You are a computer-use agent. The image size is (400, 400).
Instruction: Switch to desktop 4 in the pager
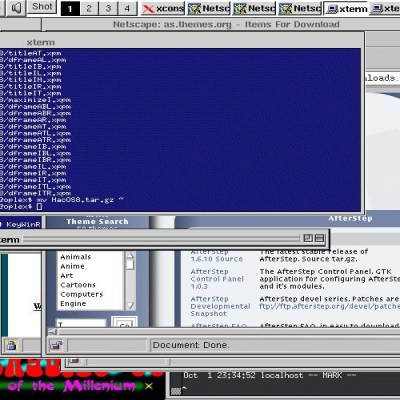[x=127, y=8]
